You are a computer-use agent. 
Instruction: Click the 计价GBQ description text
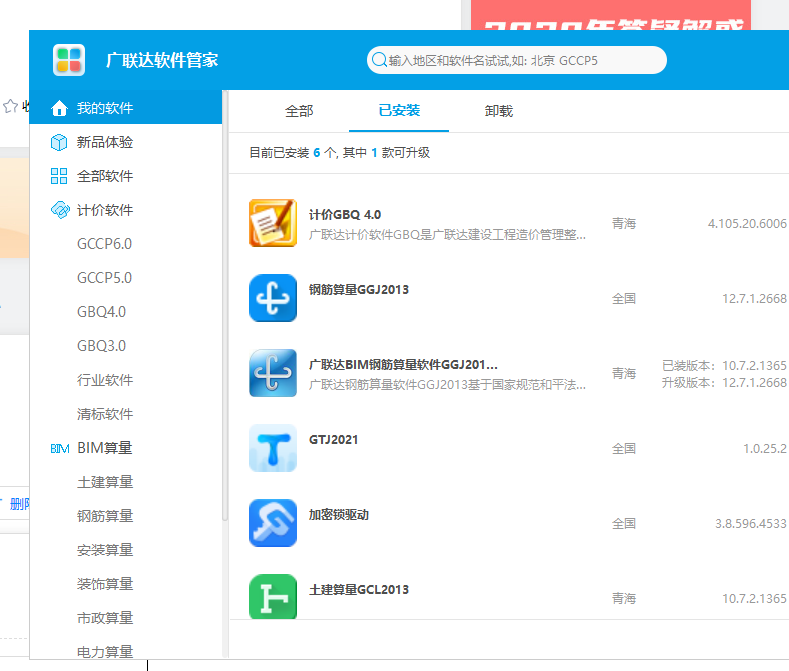(x=447, y=235)
